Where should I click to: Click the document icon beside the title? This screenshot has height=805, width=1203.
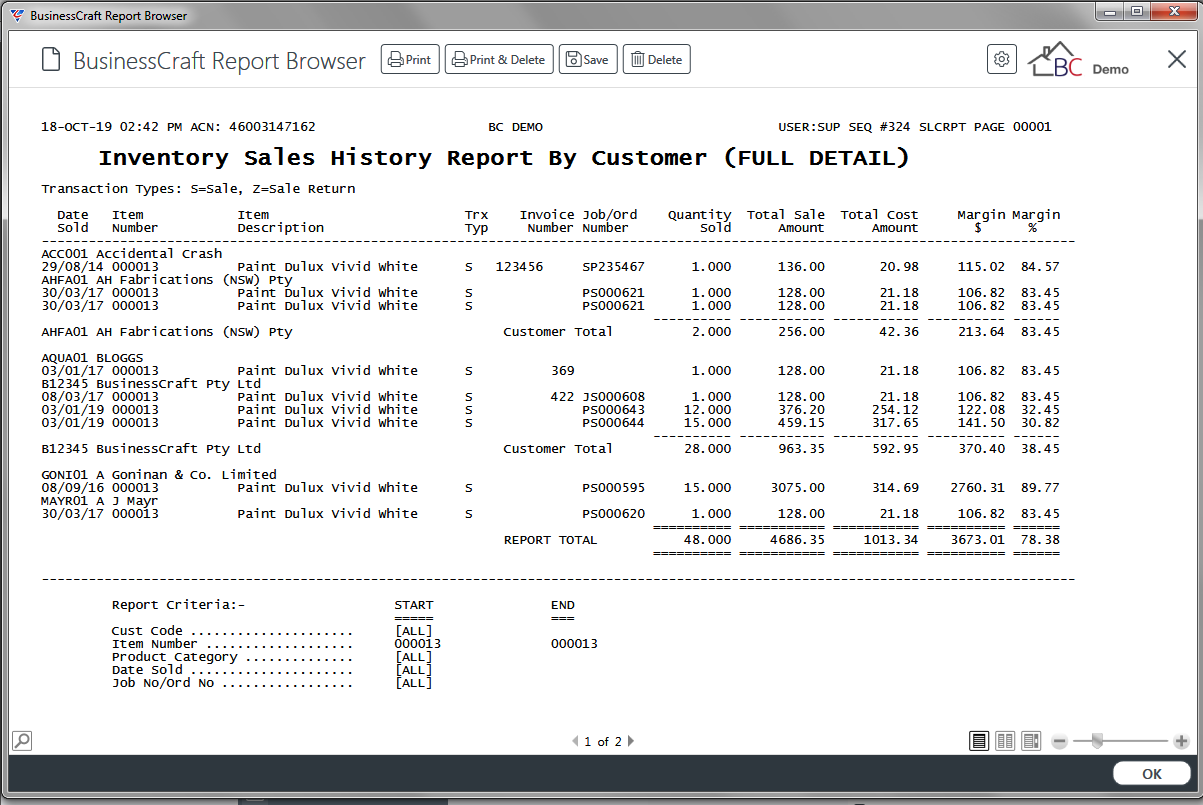pyautogui.click(x=50, y=60)
